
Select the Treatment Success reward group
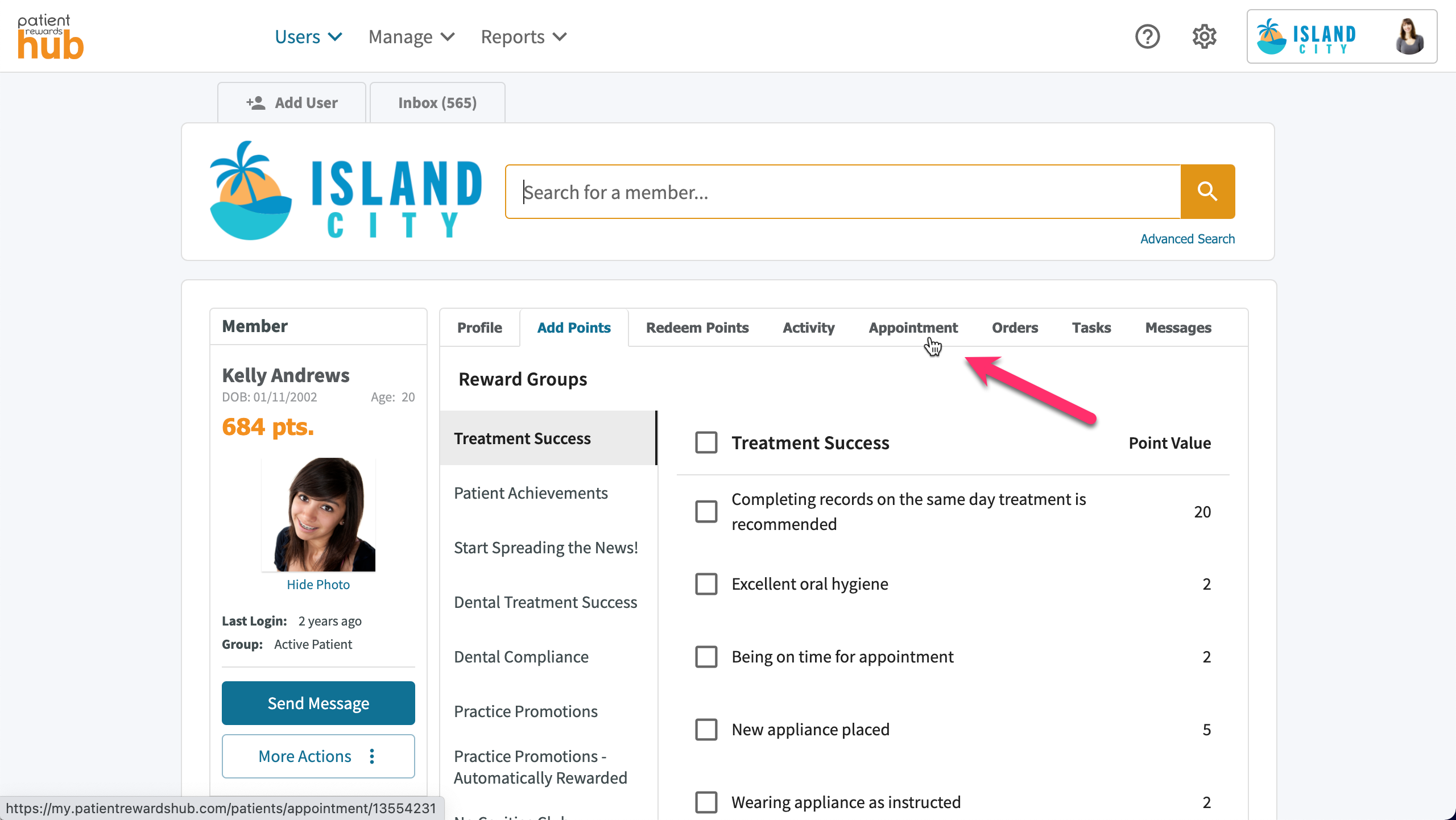click(x=548, y=438)
